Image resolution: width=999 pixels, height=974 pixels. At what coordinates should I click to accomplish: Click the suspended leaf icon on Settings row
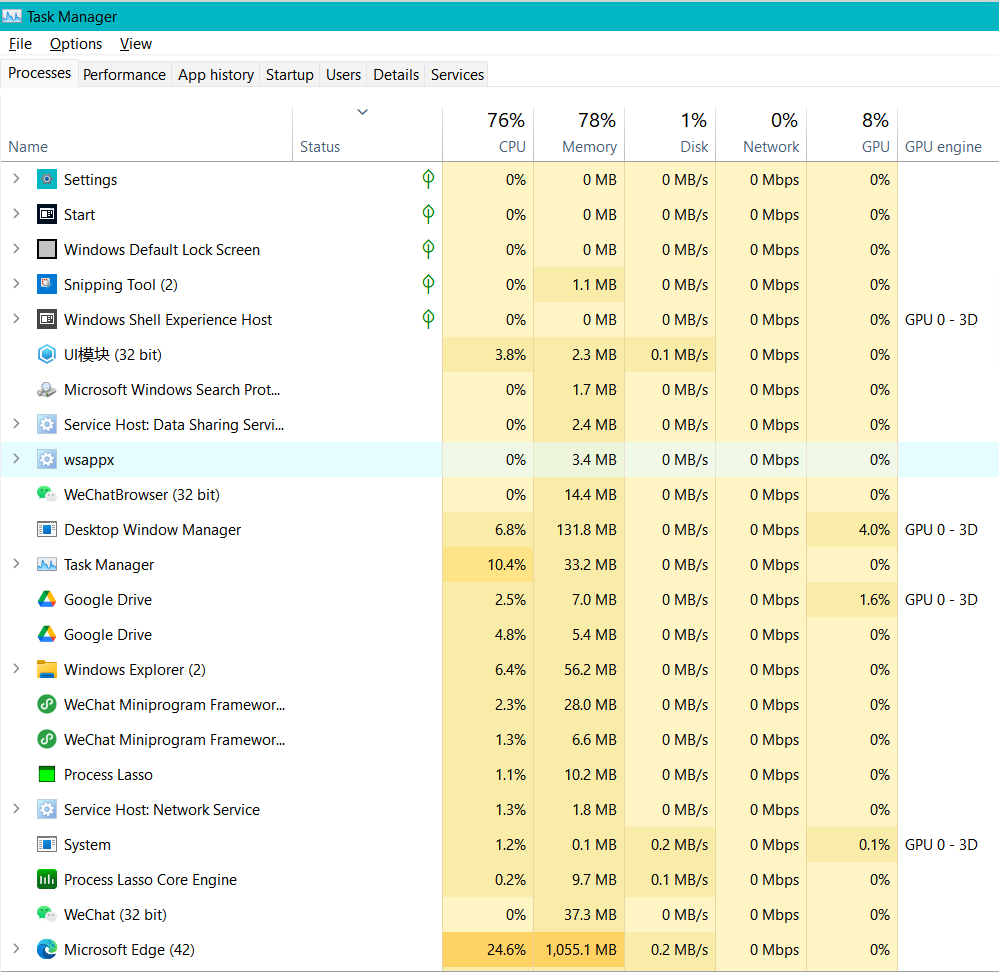point(428,179)
